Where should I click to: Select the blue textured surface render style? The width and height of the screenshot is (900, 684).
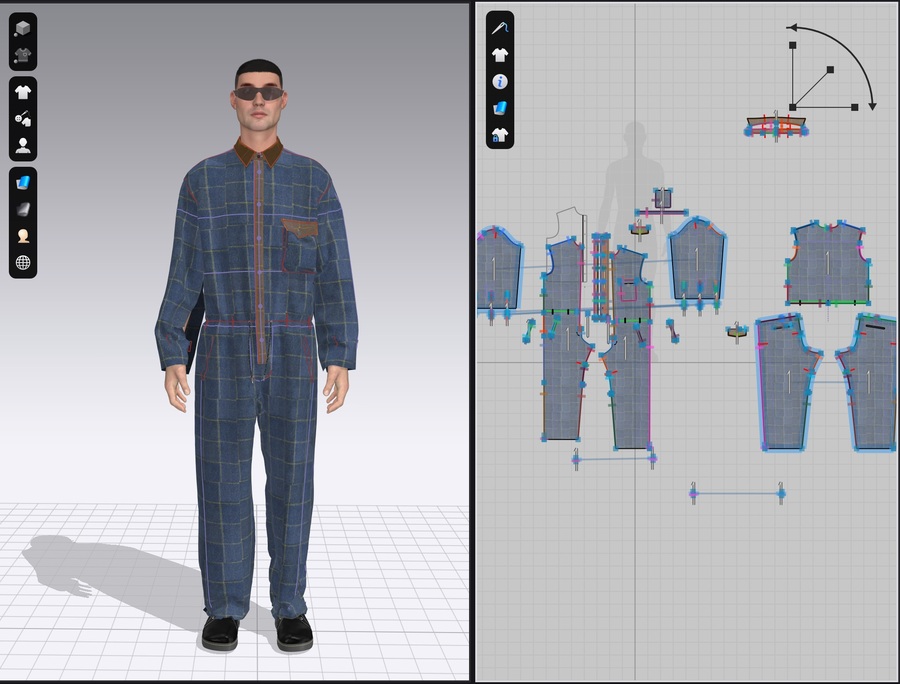(23, 182)
